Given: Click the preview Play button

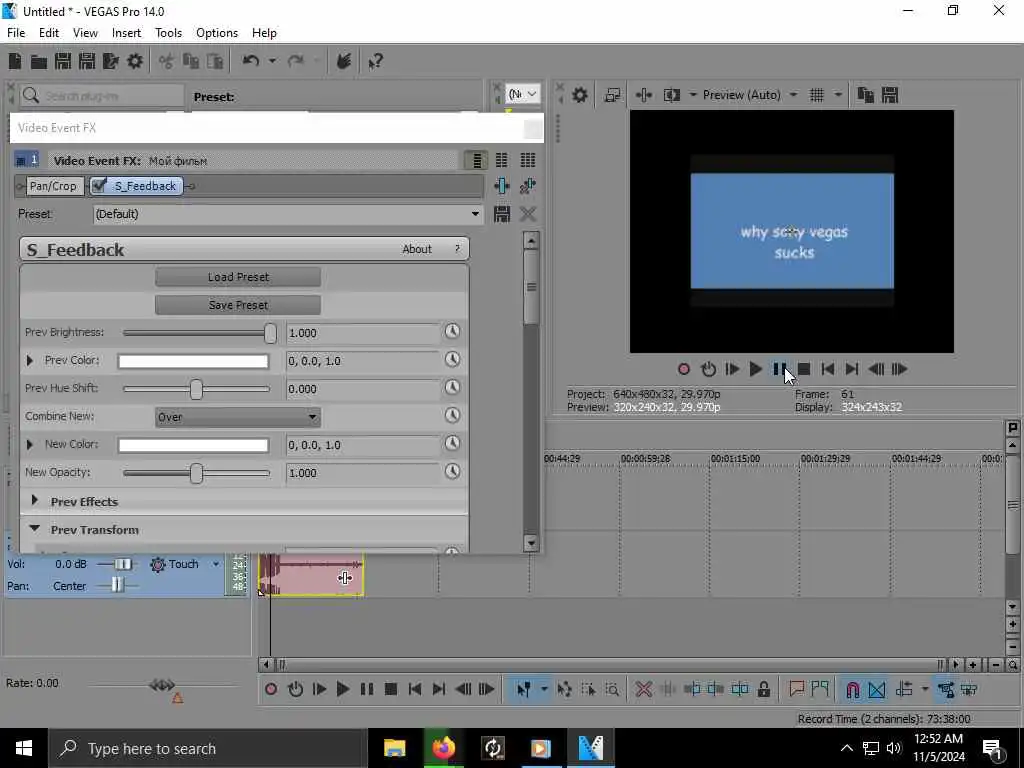Looking at the screenshot, I should pos(756,369).
